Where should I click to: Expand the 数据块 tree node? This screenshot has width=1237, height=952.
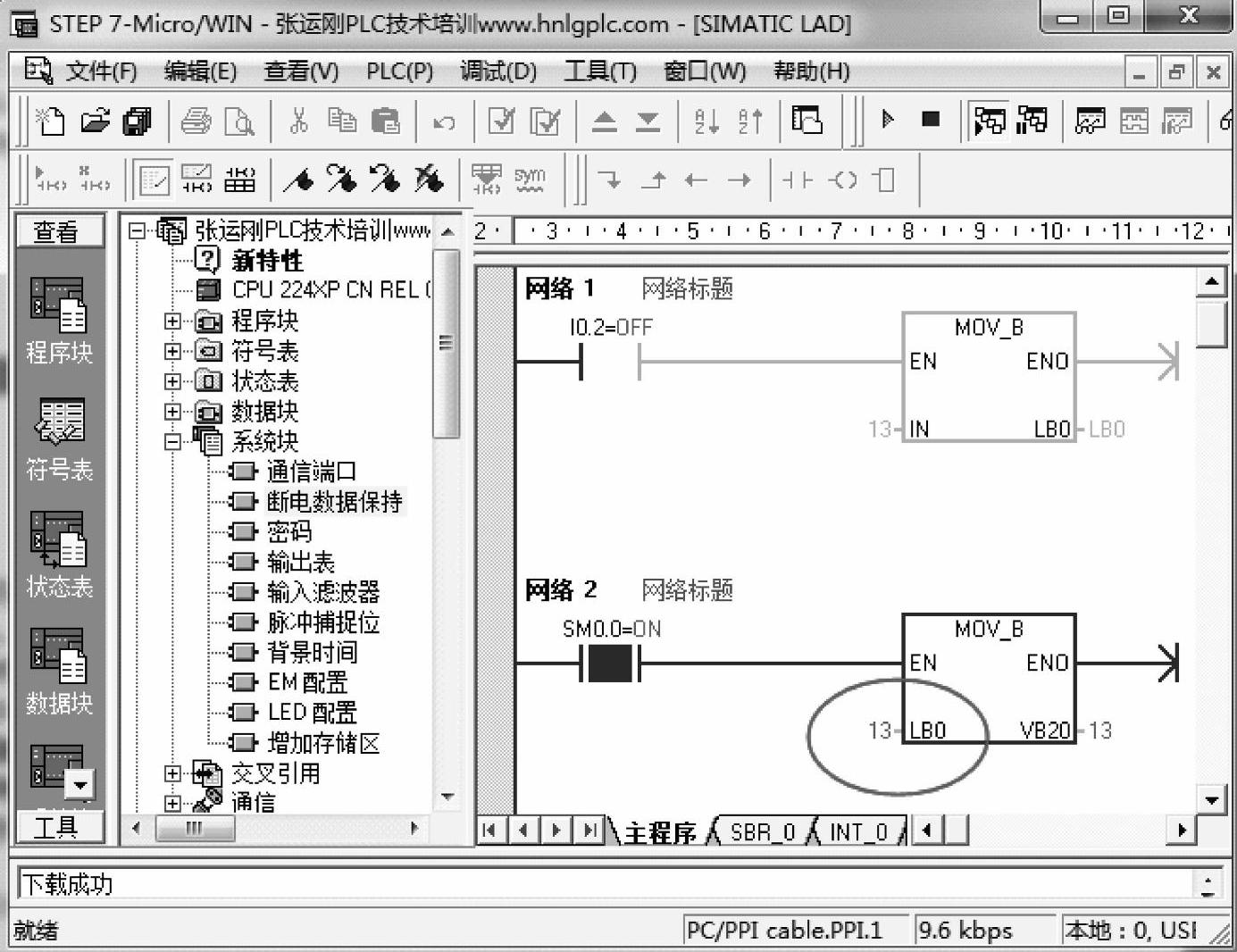tap(172, 412)
